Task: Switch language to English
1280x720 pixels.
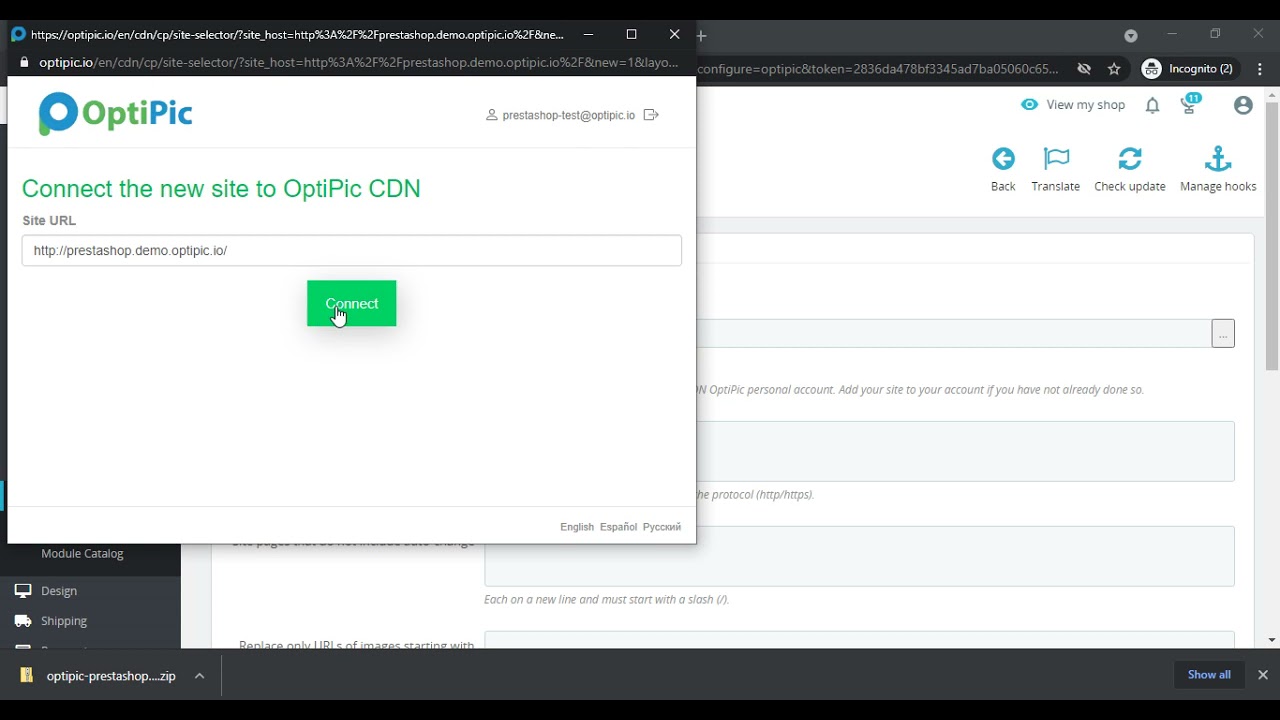Action: pyautogui.click(x=577, y=527)
